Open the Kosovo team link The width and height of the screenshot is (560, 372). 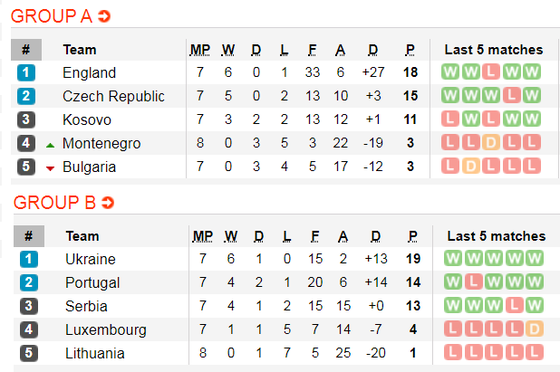87,120
